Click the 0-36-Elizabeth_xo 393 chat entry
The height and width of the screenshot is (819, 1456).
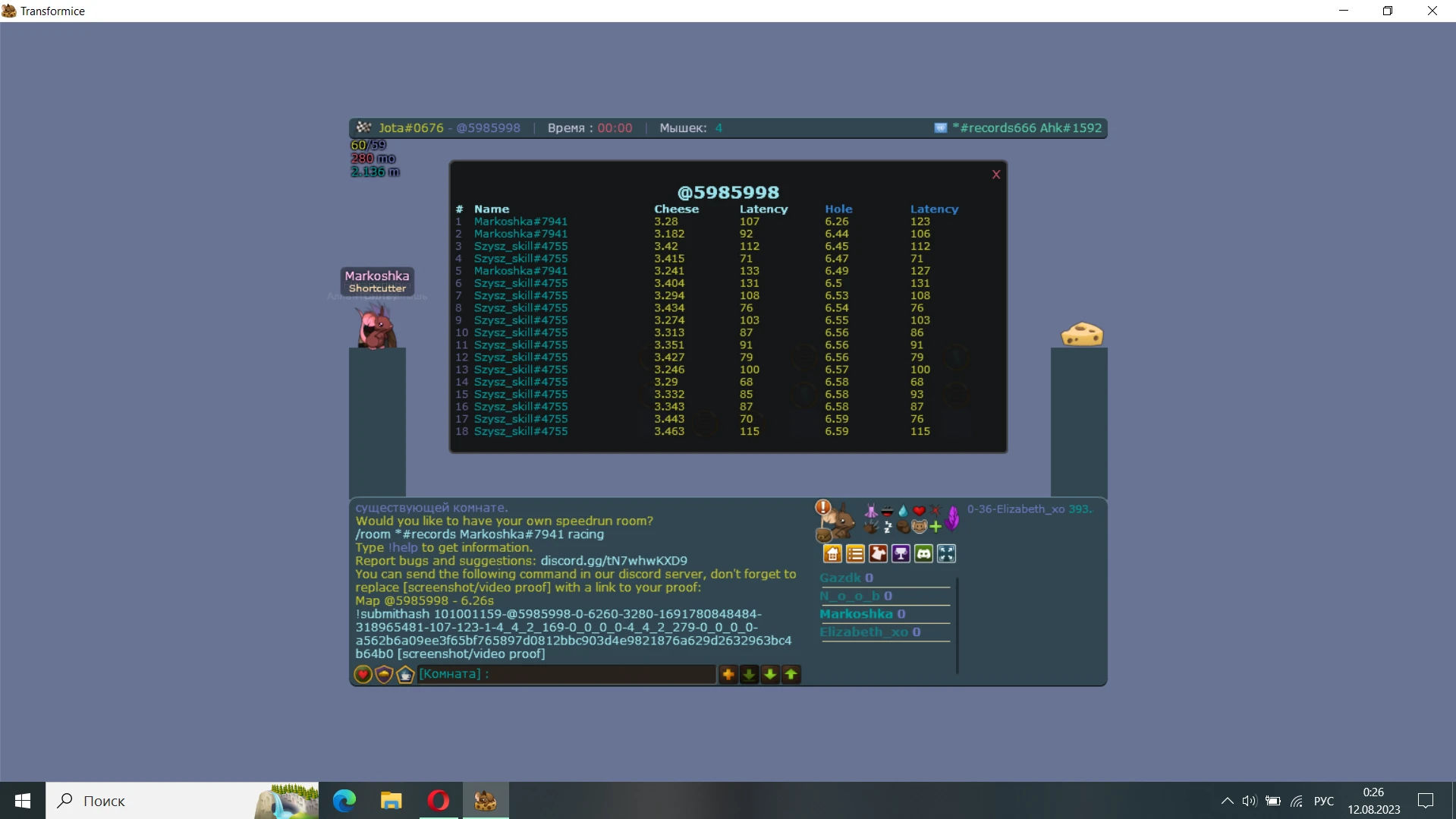pyautogui.click(x=1030, y=509)
